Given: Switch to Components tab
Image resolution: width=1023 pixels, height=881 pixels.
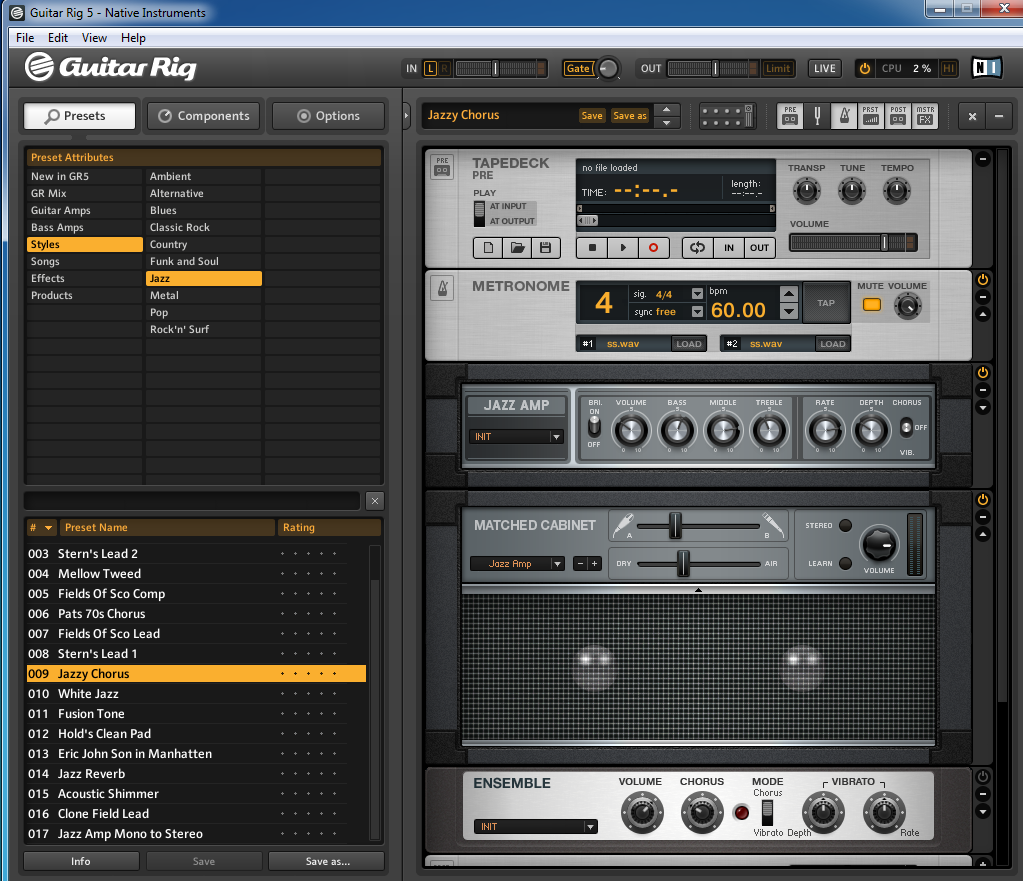Looking at the screenshot, I should tap(204, 116).
